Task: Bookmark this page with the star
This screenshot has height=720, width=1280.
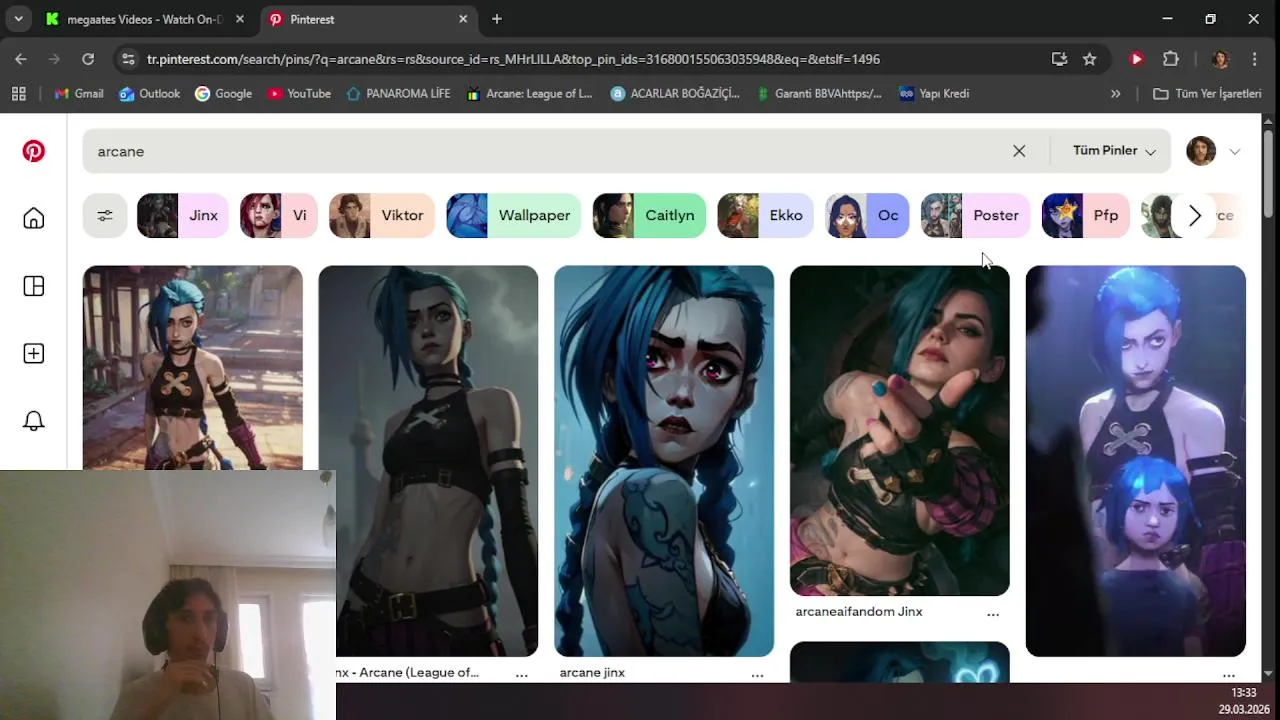Action: (1090, 59)
